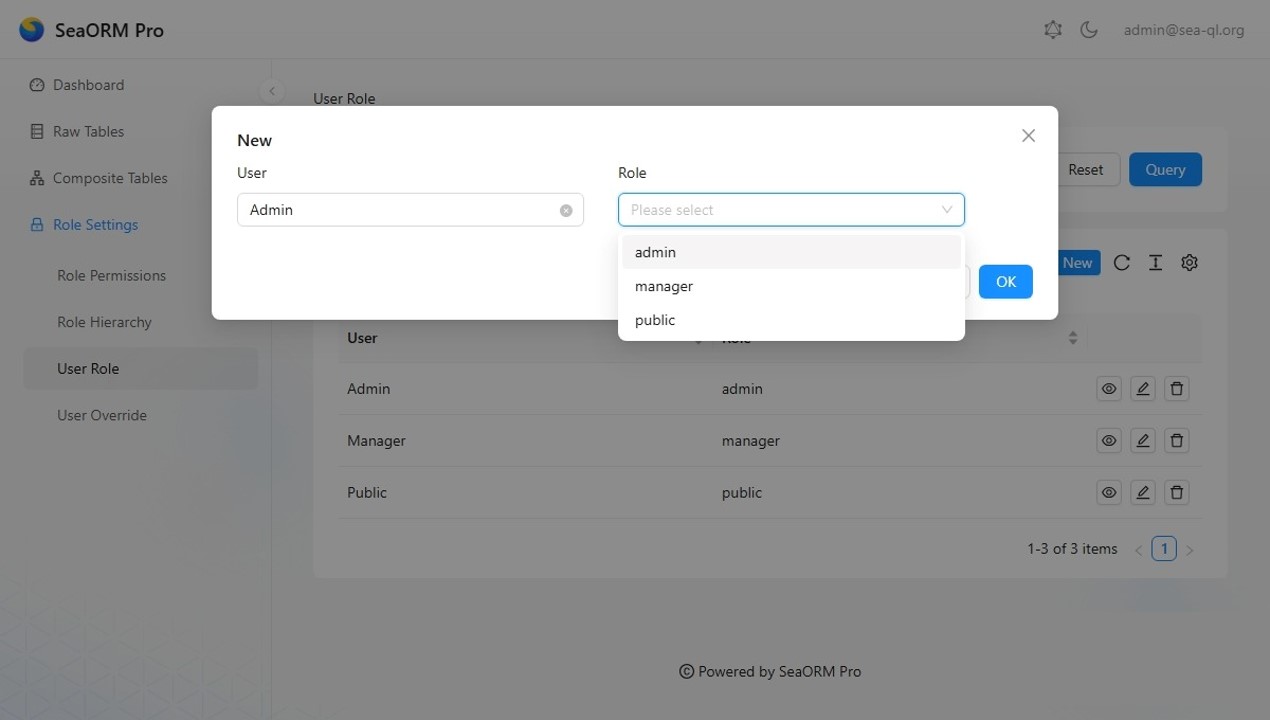Sort by the Role column sorter
Image resolution: width=1270 pixels, height=720 pixels.
coord(1073,338)
